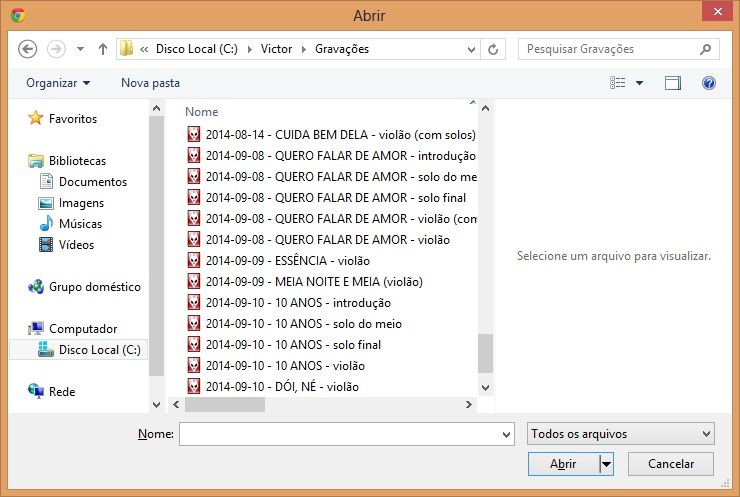Select ESSÊNCIA - violão file
The width and height of the screenshot is (740, 497).
click(x=278, y=261)
